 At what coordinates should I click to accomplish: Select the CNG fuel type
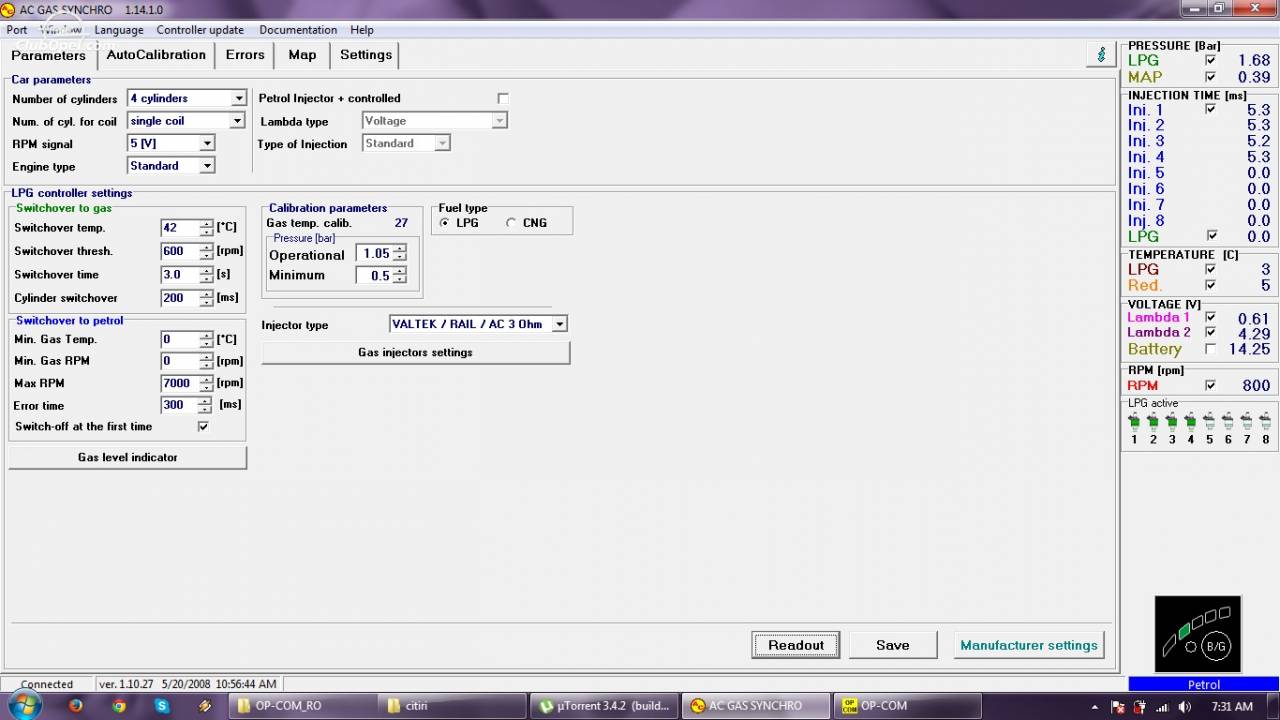(x=511, y=223)
